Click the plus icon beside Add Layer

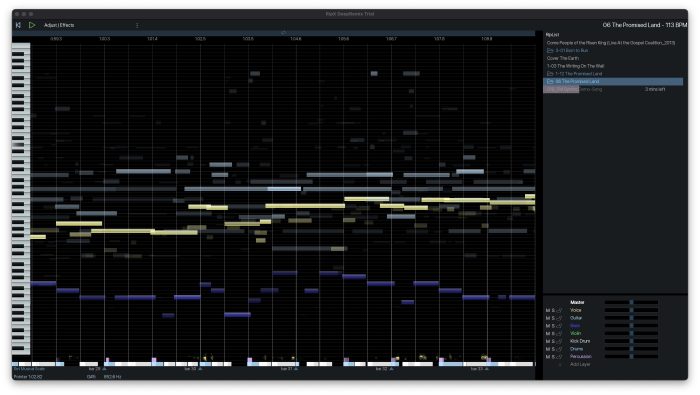point(560,365)
